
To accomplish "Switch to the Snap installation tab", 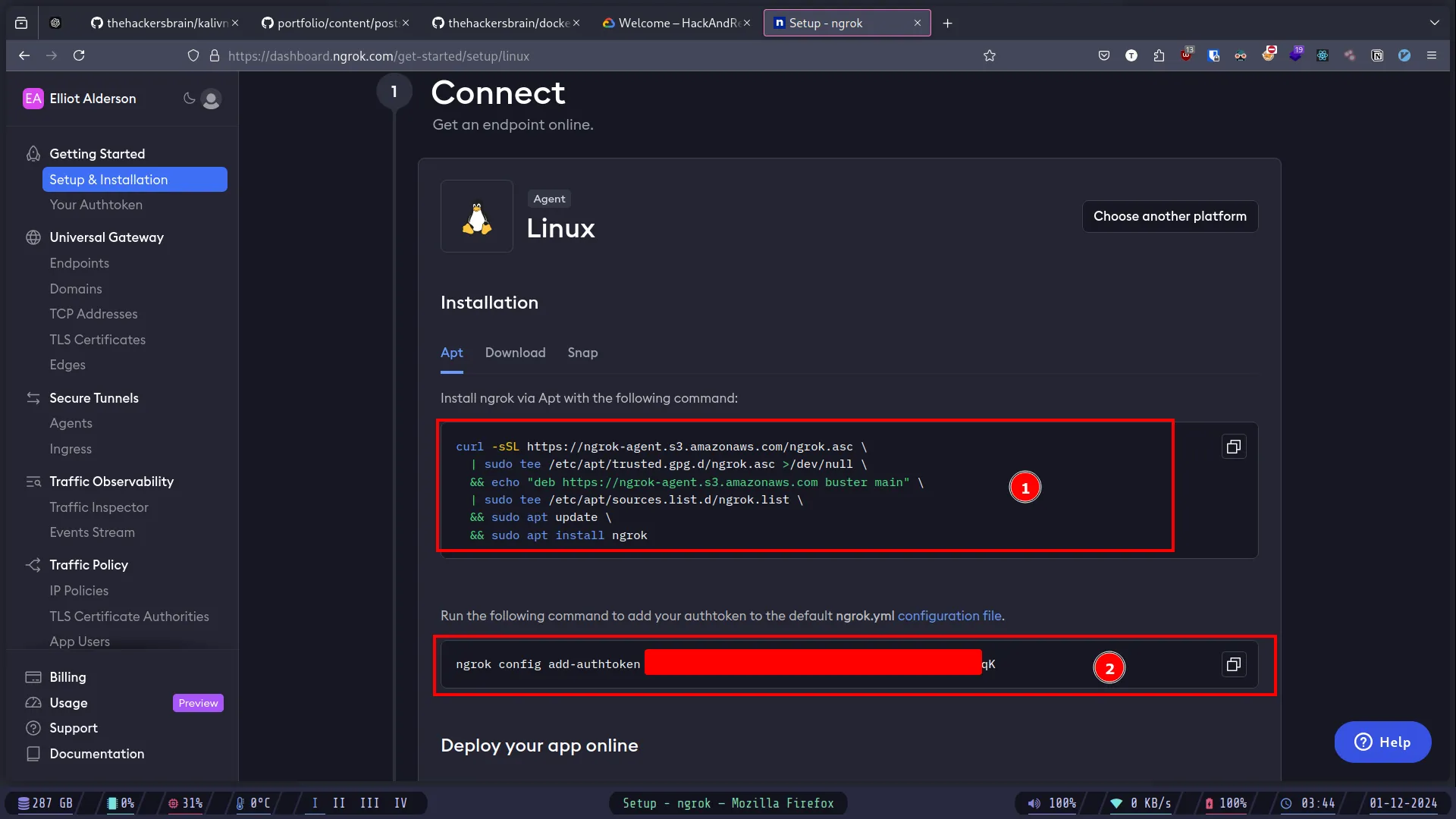I will [582, 353].
